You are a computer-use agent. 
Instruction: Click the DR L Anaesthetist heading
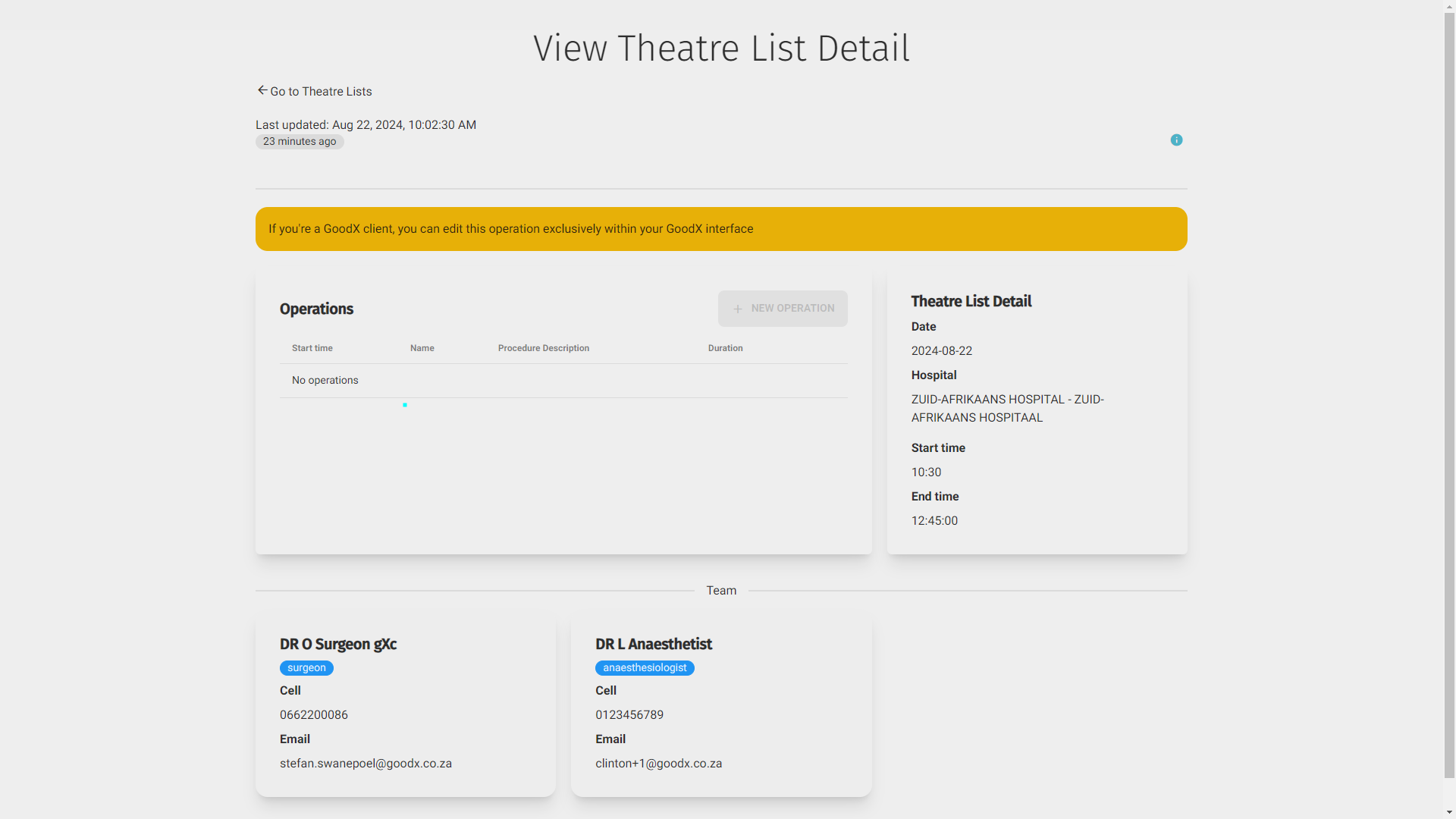click(x=654, y=644)
